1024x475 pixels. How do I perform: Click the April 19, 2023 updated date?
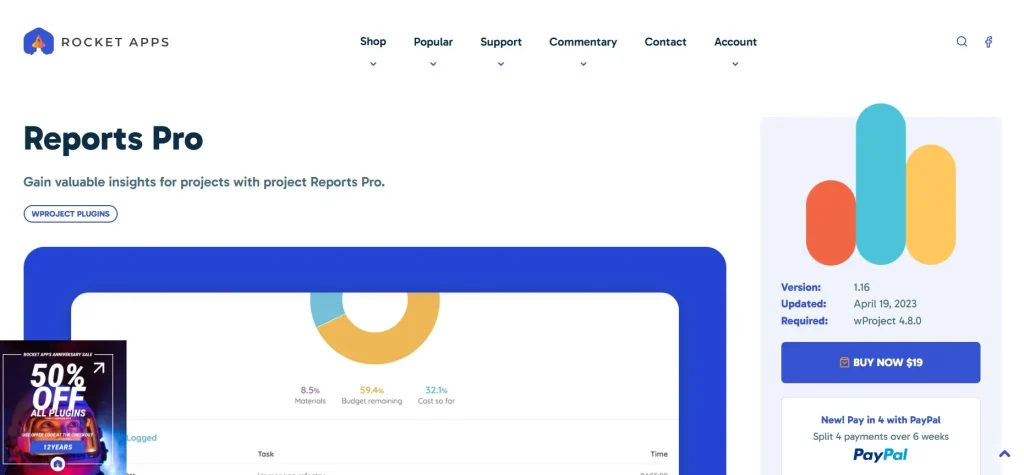[x=885, y=304]
